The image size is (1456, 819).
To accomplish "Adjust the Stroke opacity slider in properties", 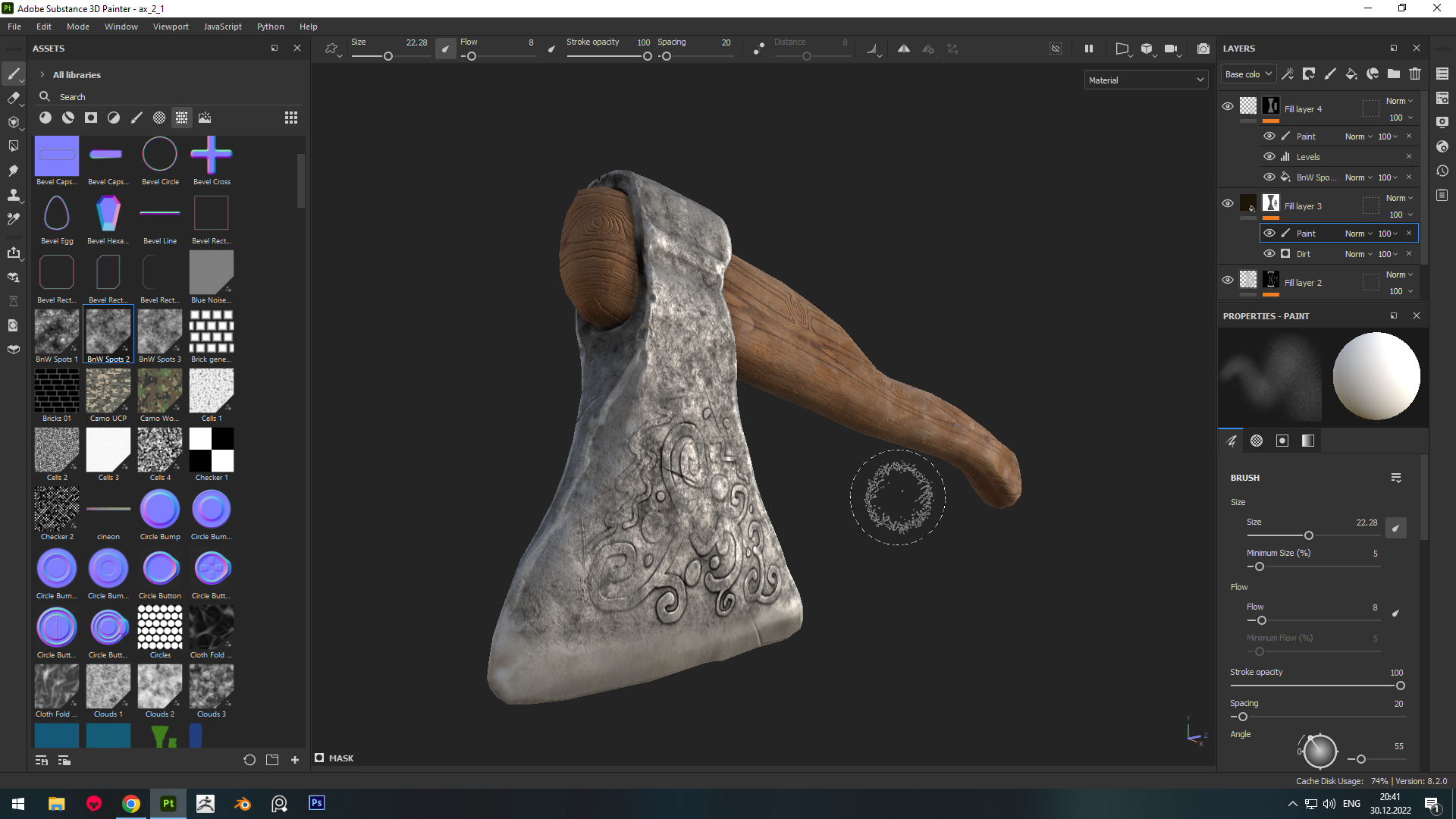I will 1316,686.
